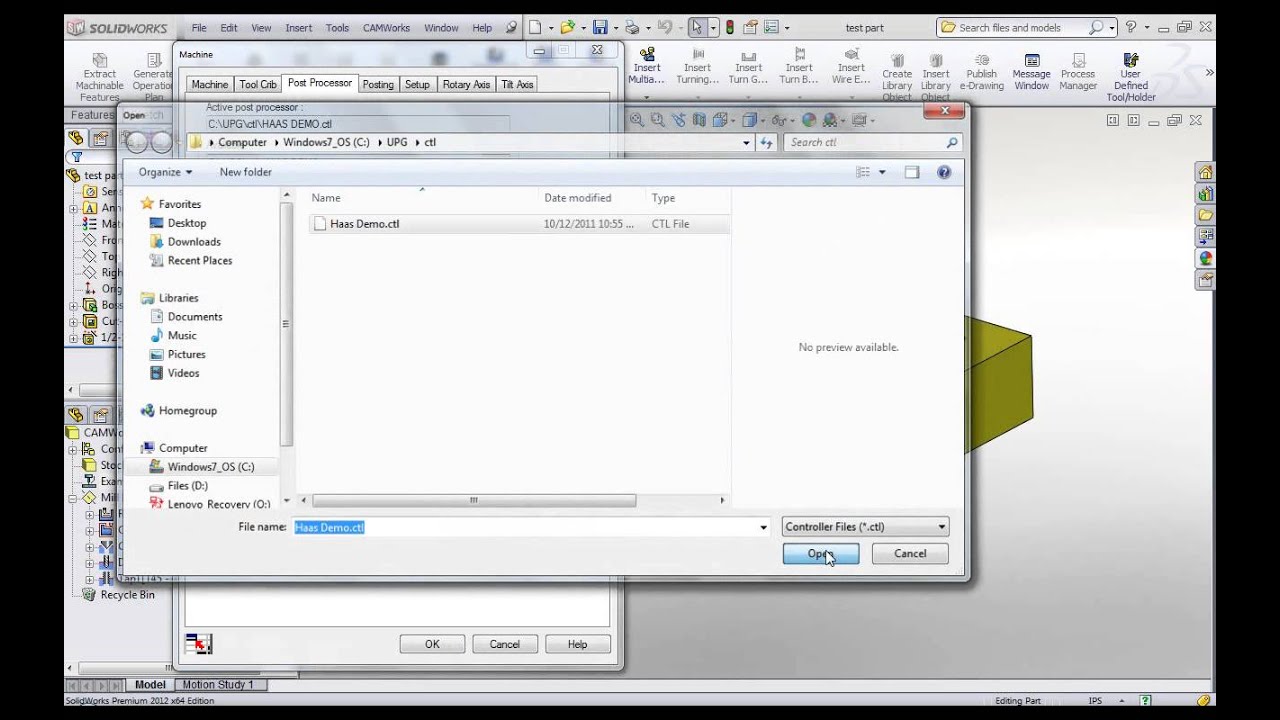Viewport: 1280px width, 720px height.
Task: Switch to the Machine tab
Action: click(209, 85)
